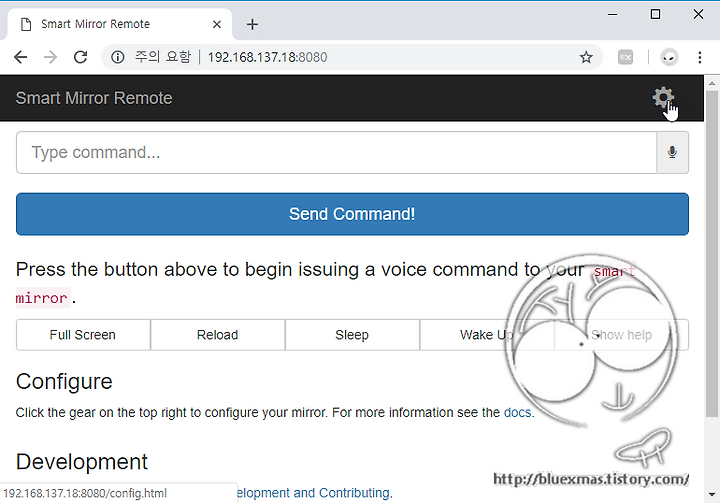Open the docs link

click(x=518, y=413)
